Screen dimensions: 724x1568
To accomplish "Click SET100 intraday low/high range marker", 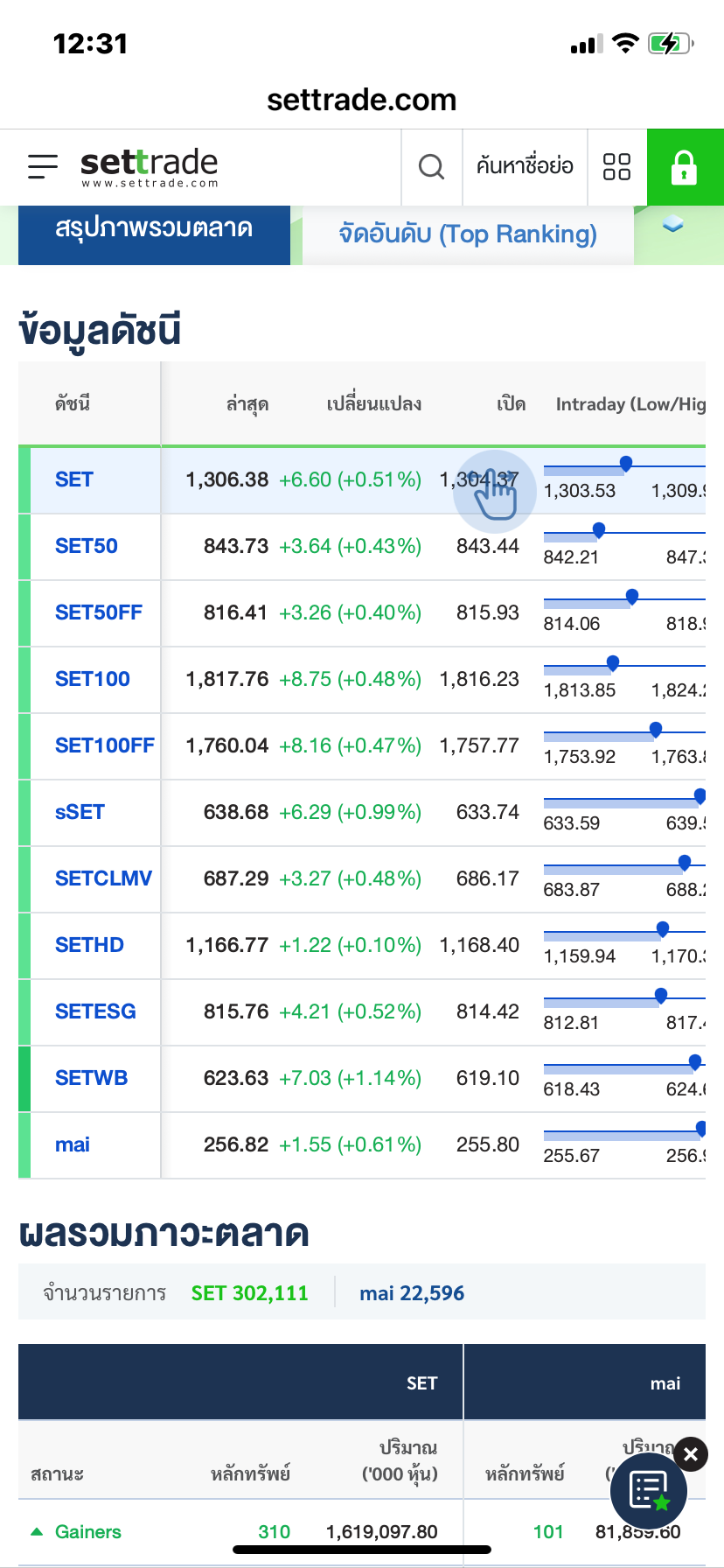I will 613,663.
